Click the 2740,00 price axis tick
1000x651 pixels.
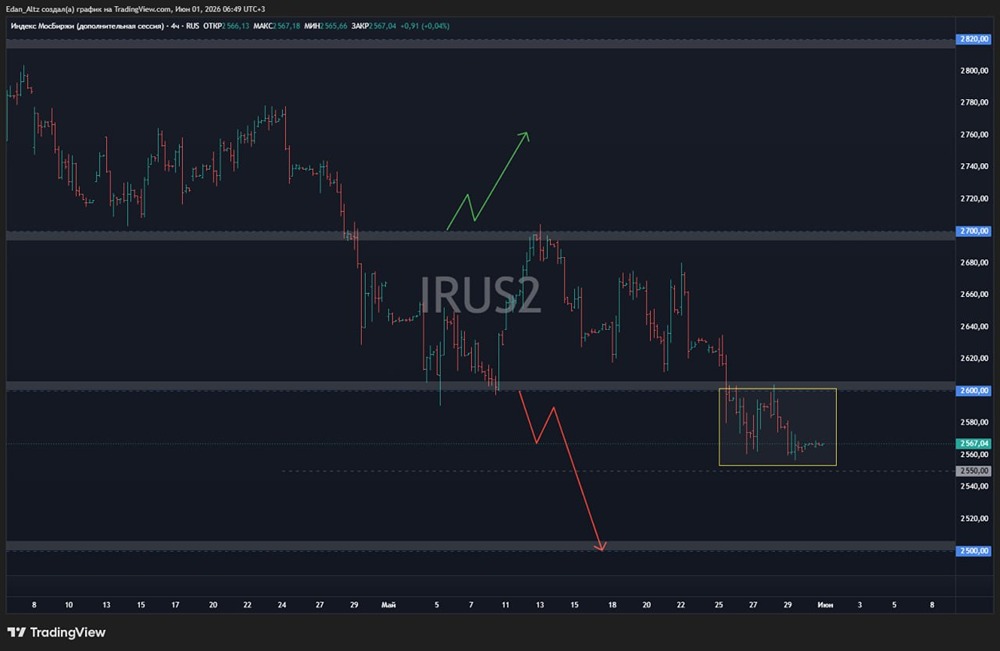coord(974,166)
